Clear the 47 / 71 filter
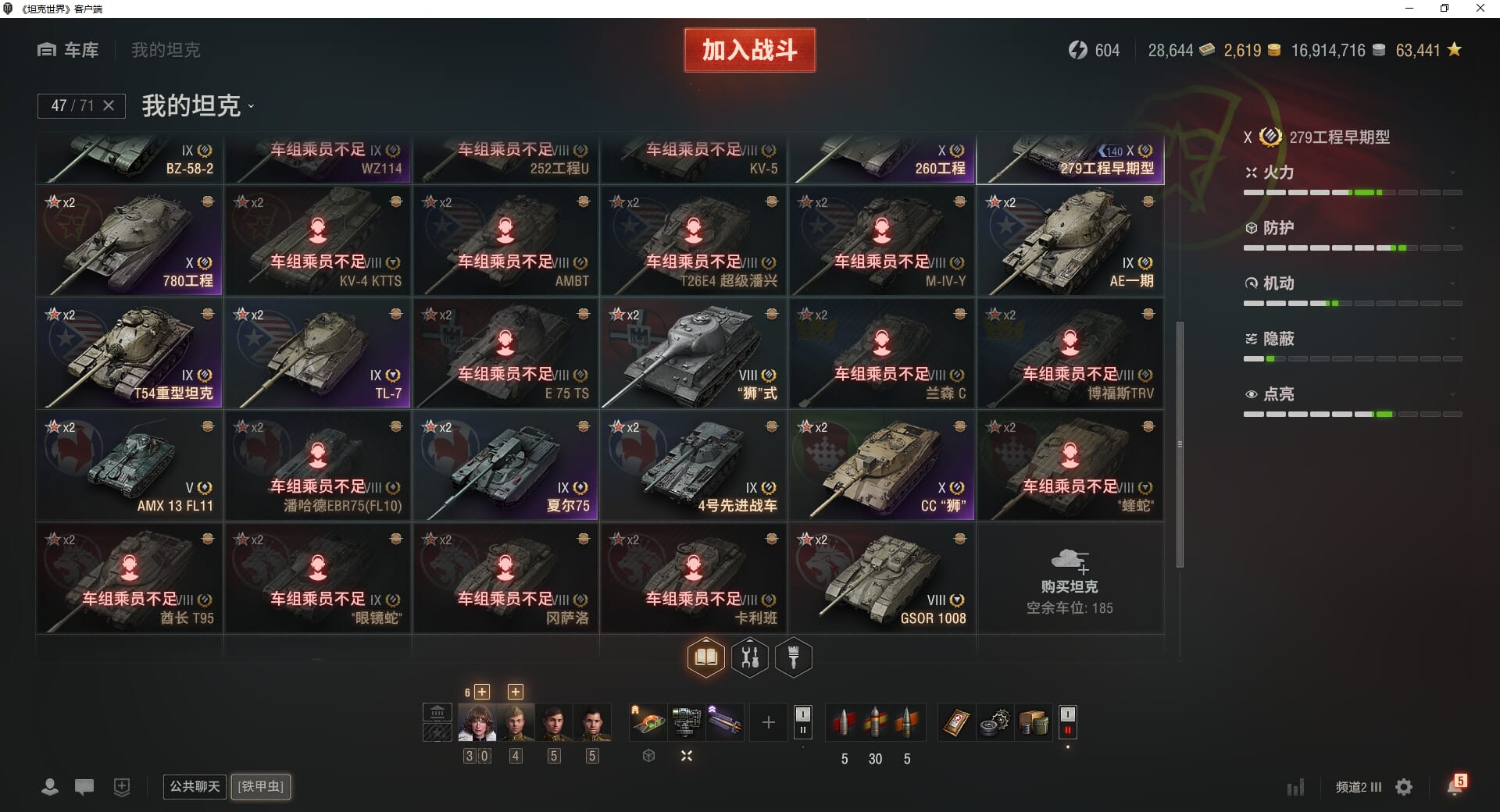 [109, 105]
